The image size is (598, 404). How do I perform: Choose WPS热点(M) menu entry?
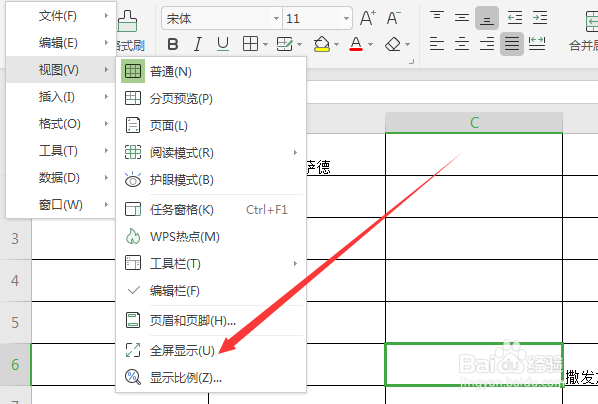[211, 237]
